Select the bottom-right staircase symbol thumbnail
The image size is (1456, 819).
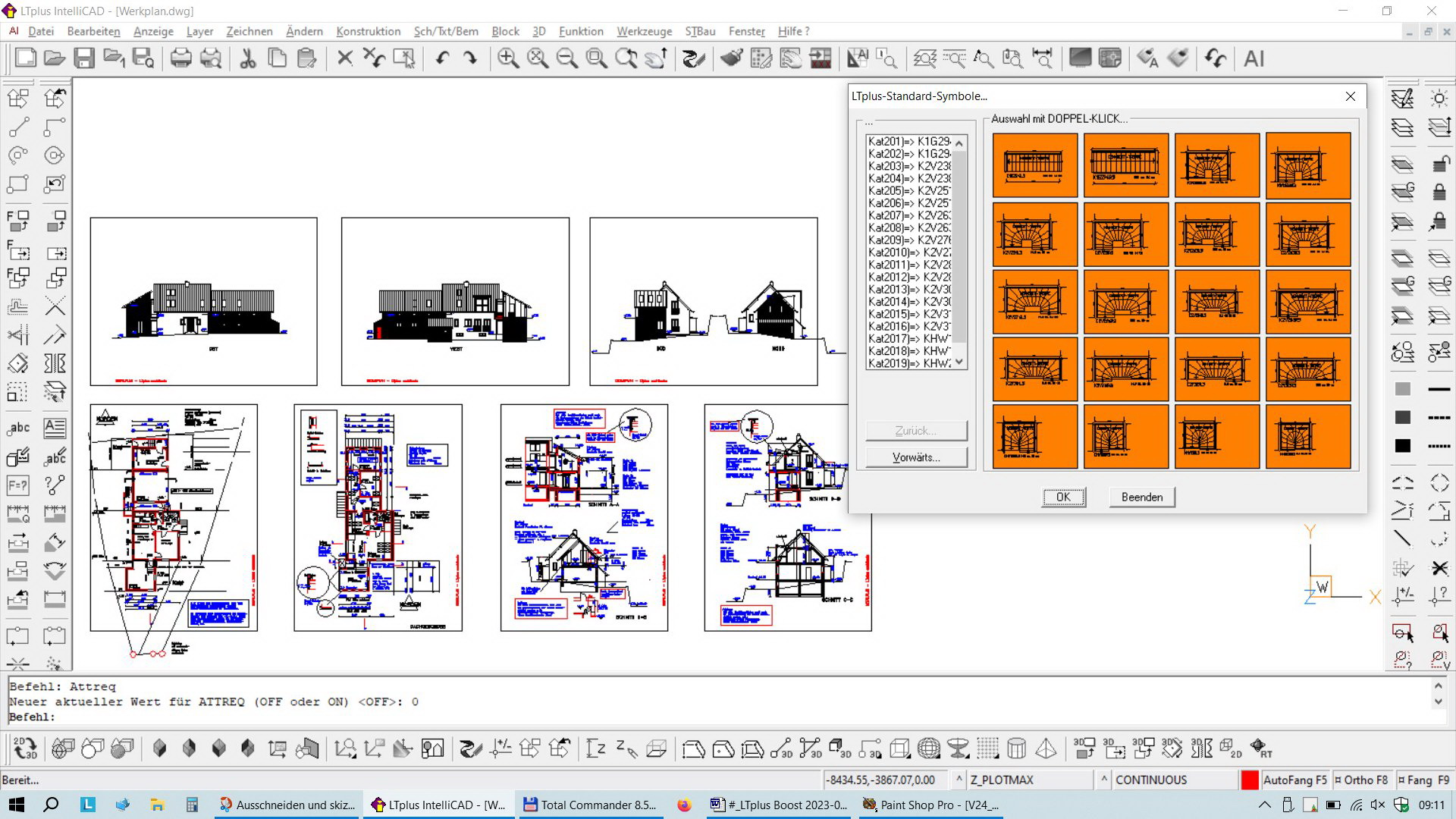[x=1308, y=436]
